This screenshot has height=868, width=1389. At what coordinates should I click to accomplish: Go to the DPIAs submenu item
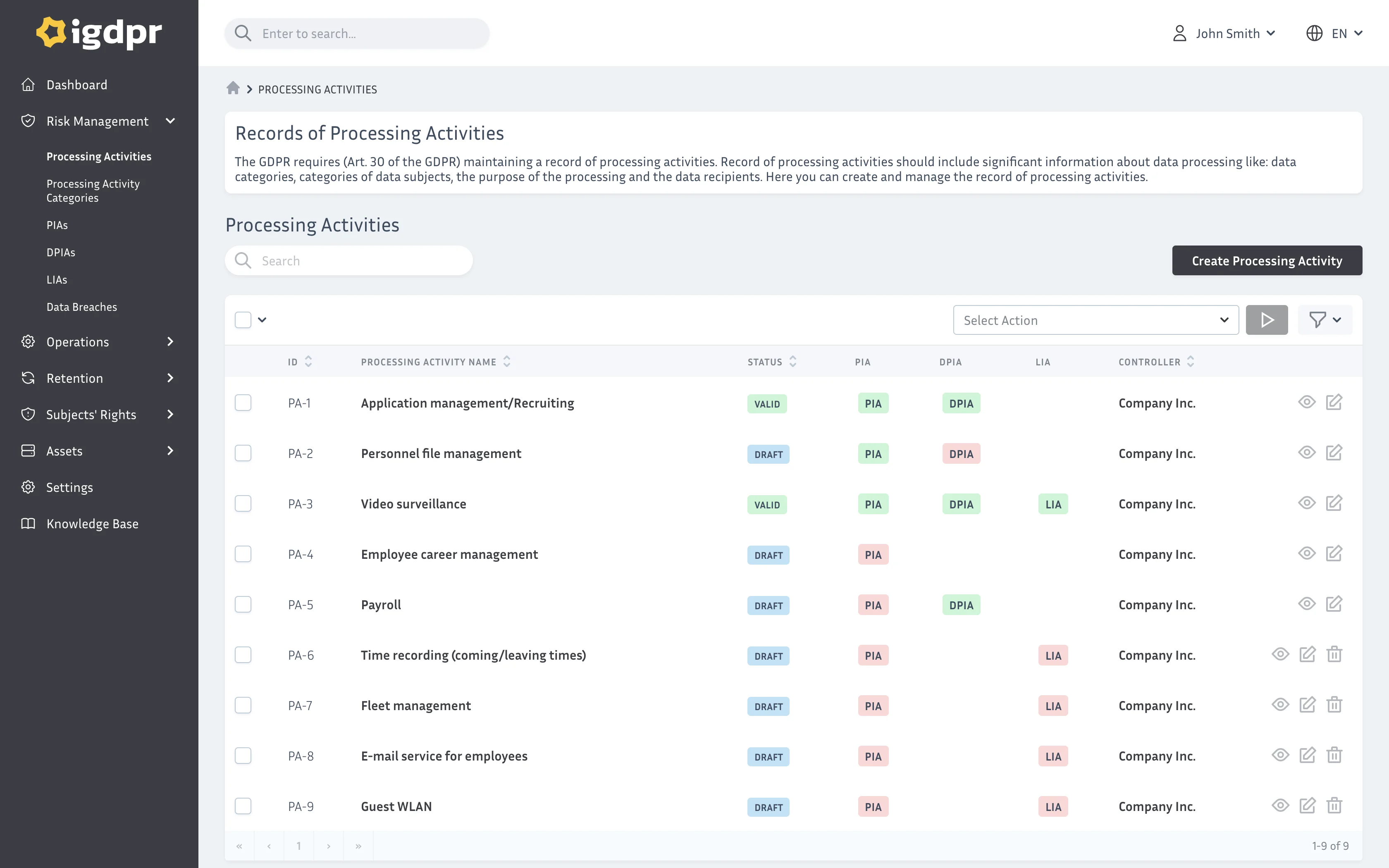pyautogui.click(x=61, y=252)
